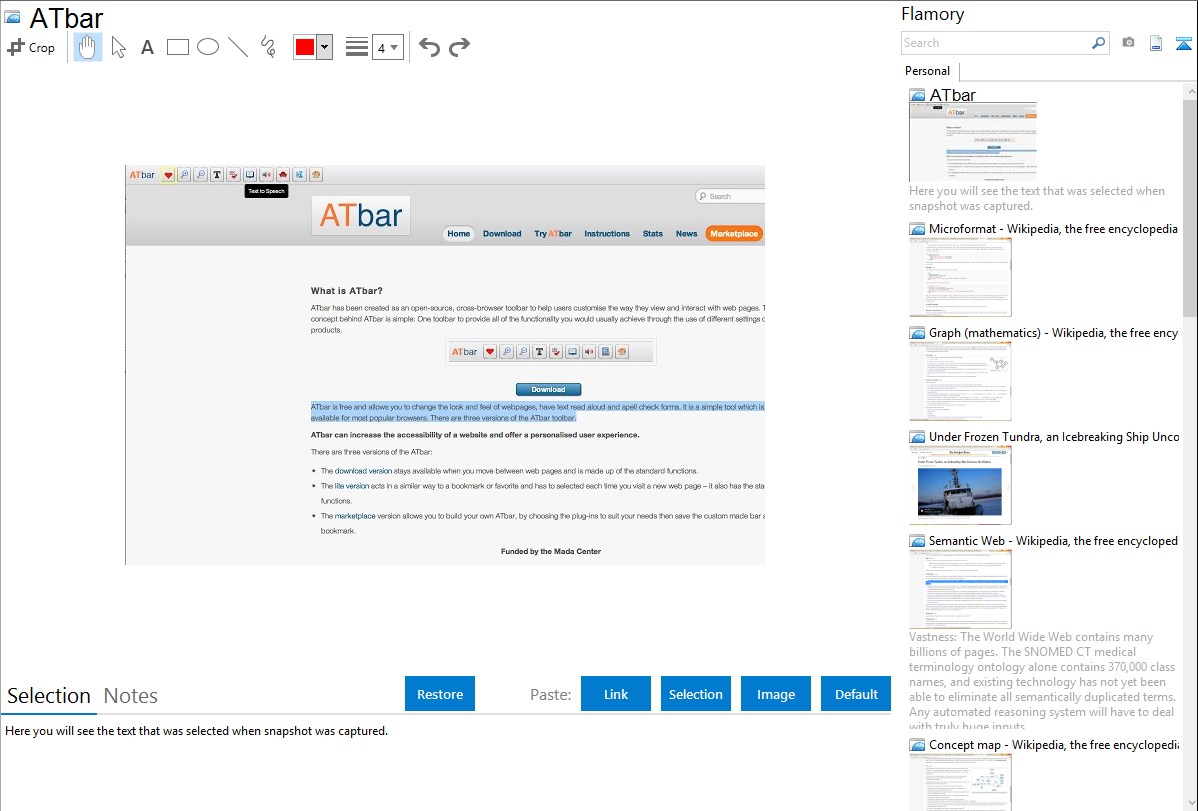Open the Under Frozen Tundra snapshot thumbnail
Screen dimensions: 1198x811
point(960,485)
